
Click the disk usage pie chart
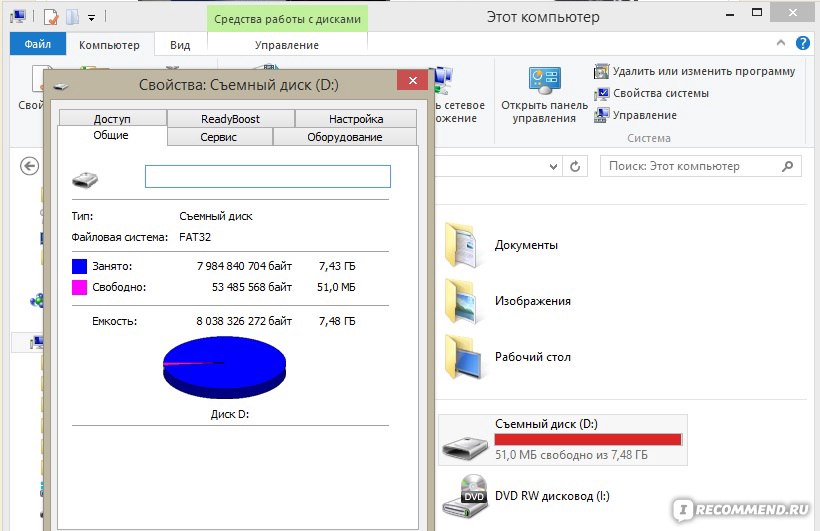coord(224,367)
